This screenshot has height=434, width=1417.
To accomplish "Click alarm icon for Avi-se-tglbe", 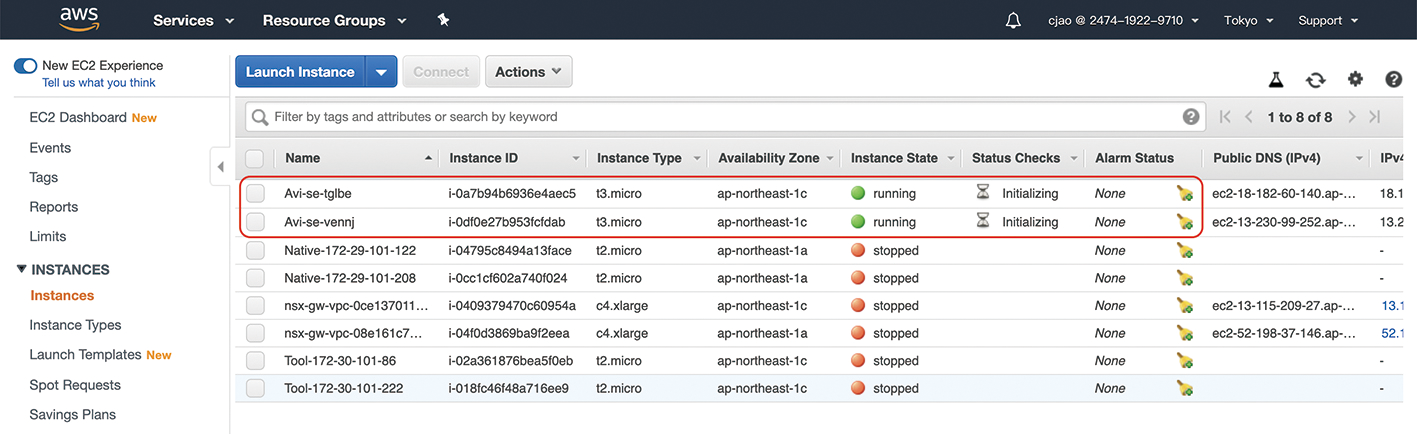I will pyautogui.click(x=1185, y=193).
